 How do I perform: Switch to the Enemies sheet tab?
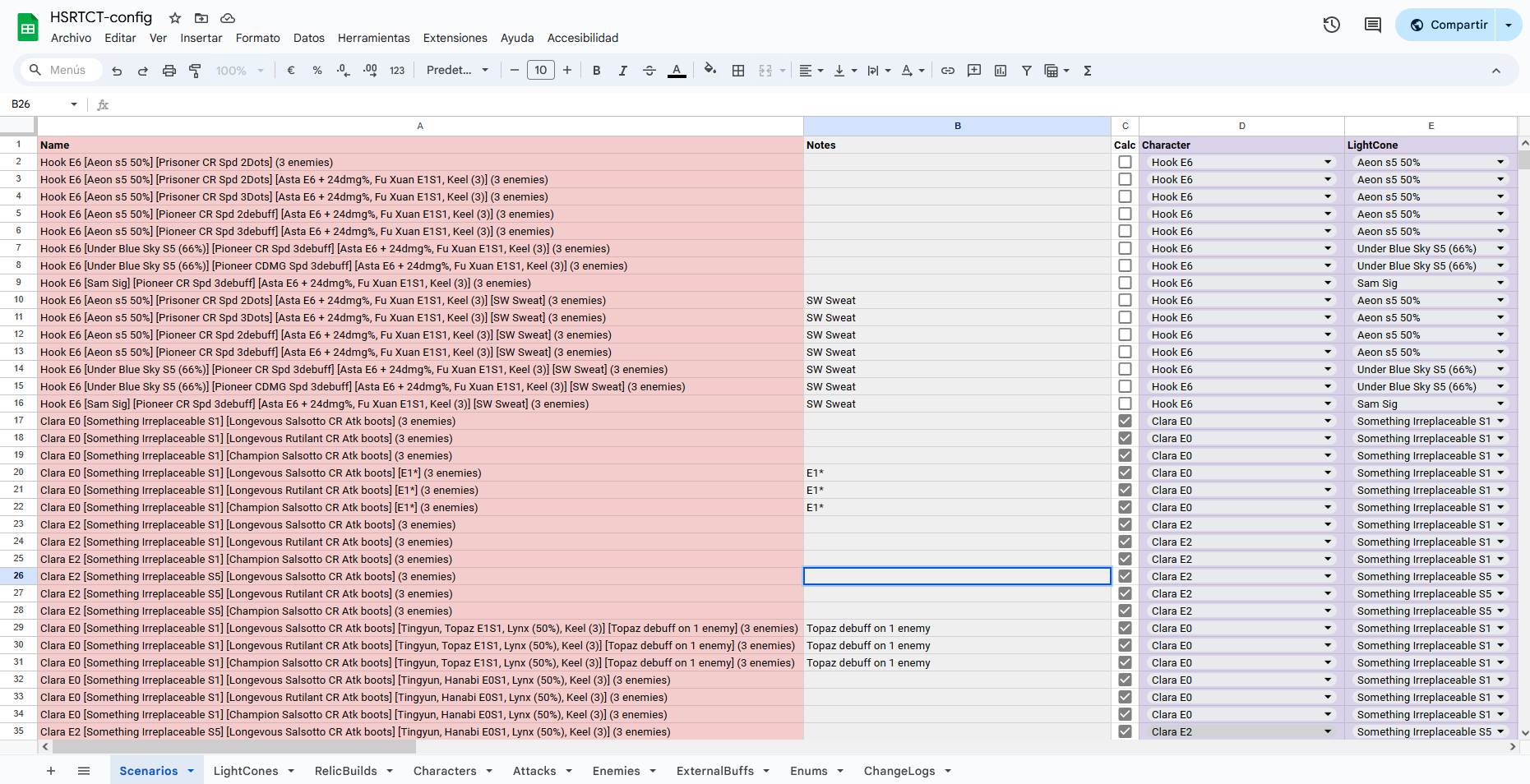[x=625, y=771]
